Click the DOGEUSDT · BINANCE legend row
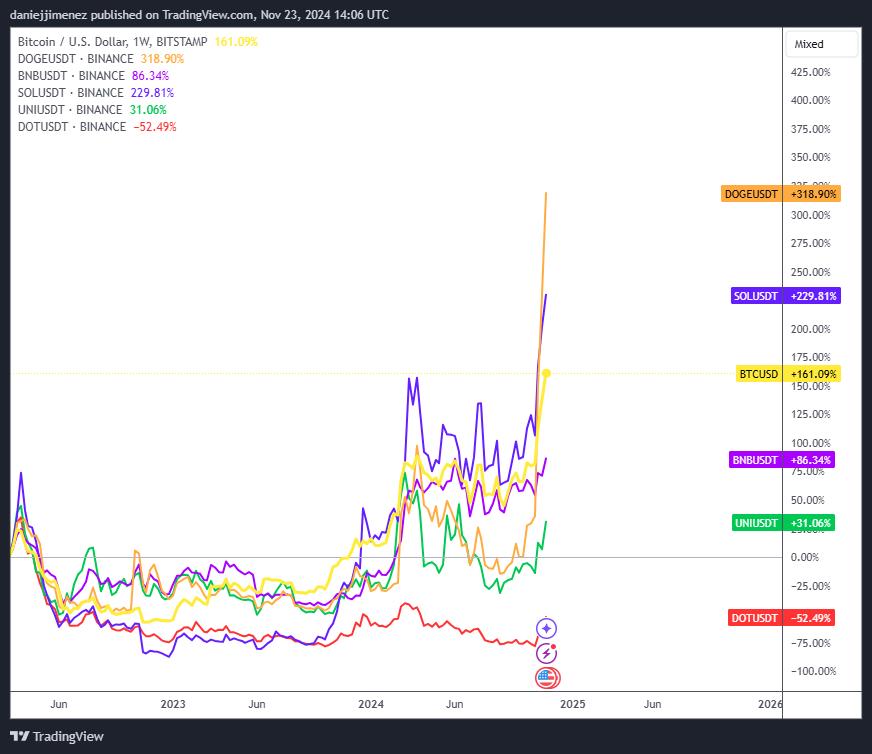872x754 pixels. click(x=101, y=58)
